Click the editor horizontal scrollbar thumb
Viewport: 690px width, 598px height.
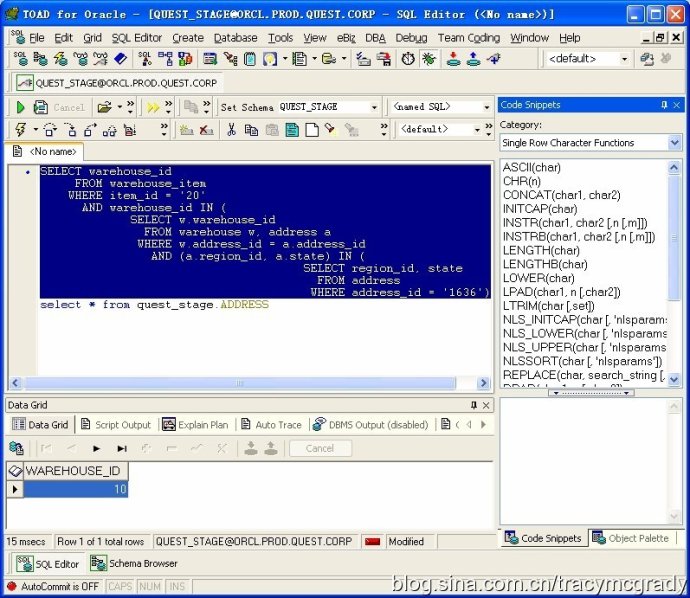pos(240,383)
